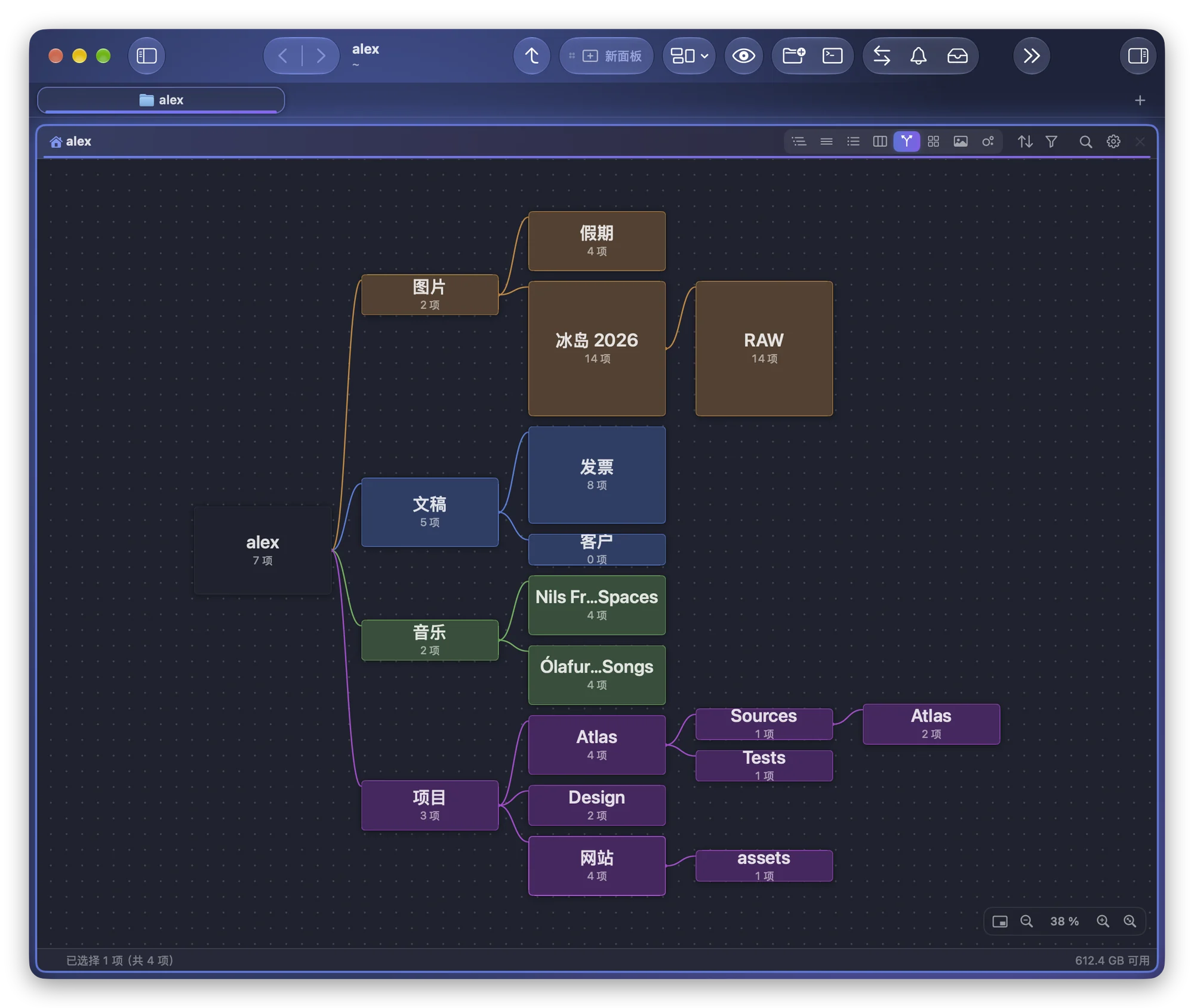Switch to icon grid view
Screen dimensions: 1194x1008
(933, 141)
